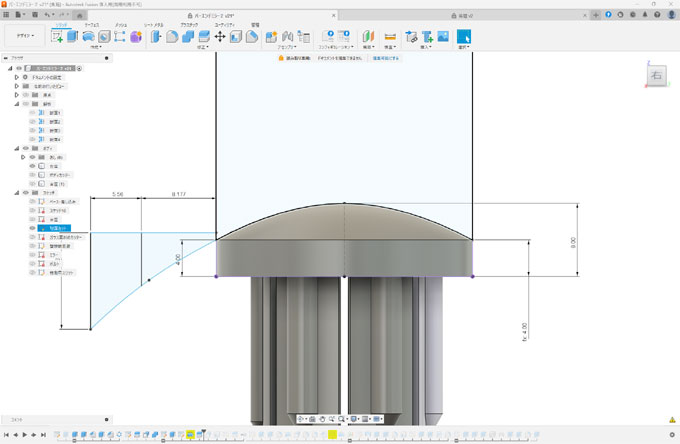680x444 pixels.
Task: Toggle visibility eye of 解析 folder
Action: [25, 104]
